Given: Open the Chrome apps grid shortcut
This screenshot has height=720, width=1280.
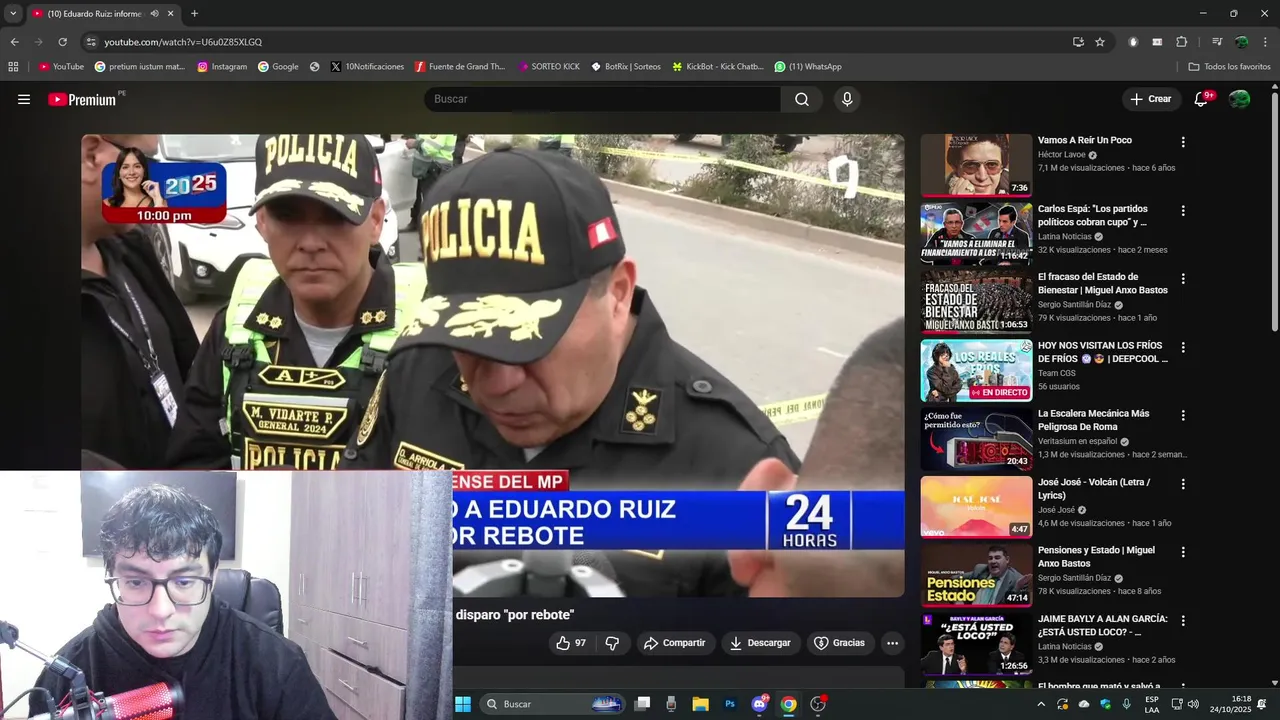Looking at the screenshot, I should [x=13, y=67].
